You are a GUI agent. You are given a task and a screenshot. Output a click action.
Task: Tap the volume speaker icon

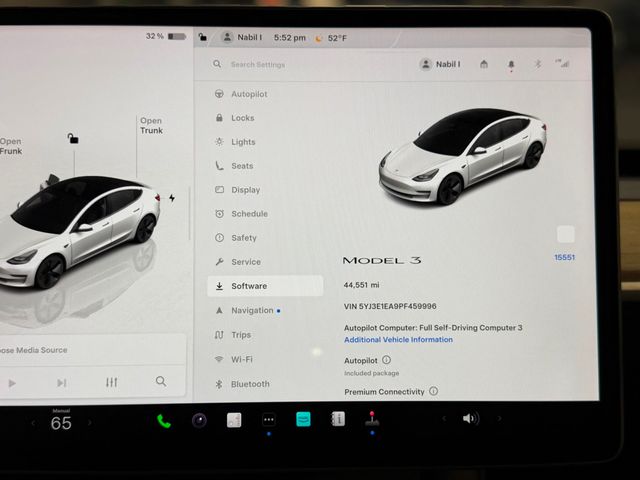[471, 418]
